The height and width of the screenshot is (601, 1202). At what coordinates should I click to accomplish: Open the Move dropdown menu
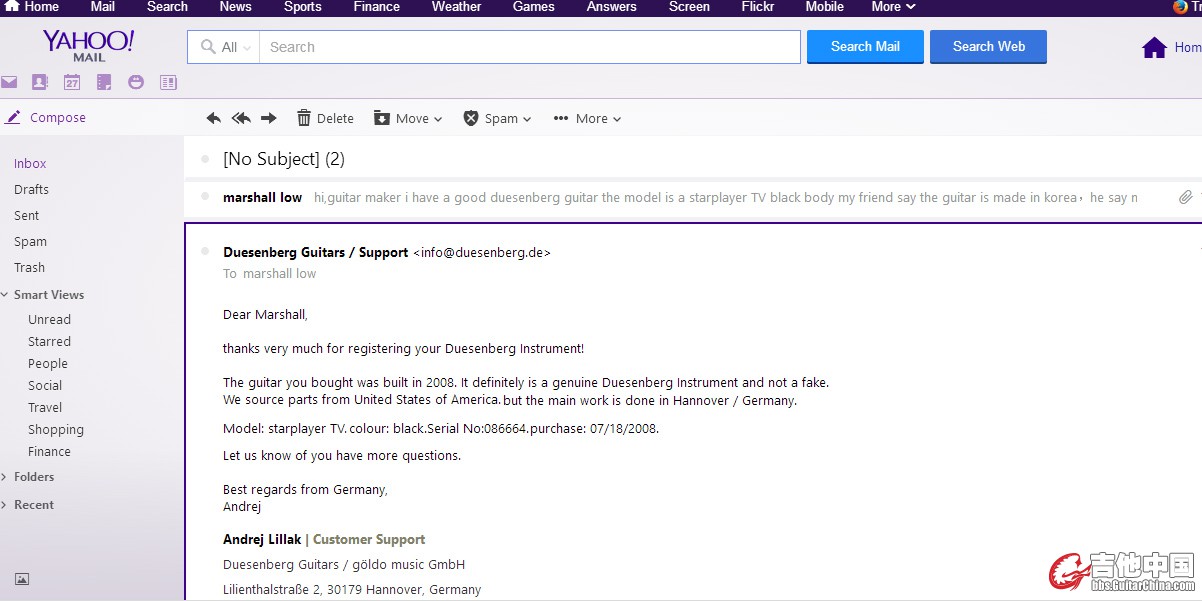click(x=408, y=118)
